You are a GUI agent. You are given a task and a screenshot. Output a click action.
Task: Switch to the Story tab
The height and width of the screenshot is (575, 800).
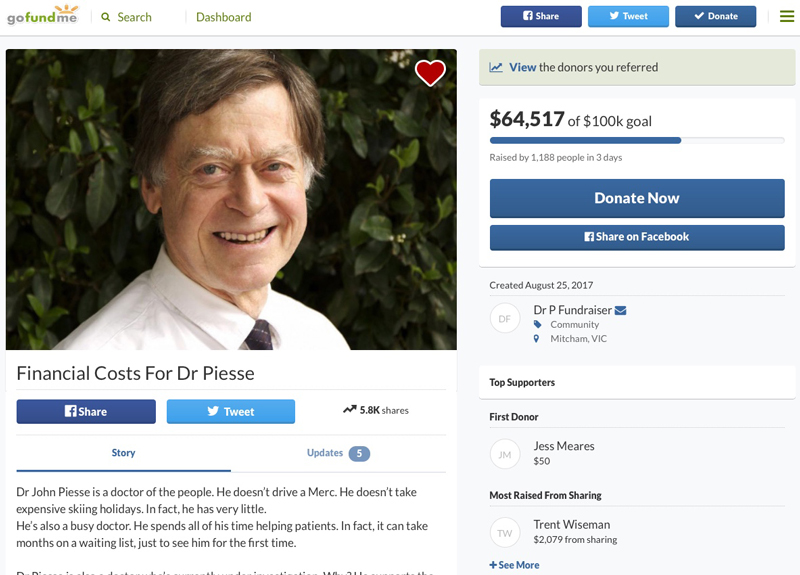tap(123, 453)
